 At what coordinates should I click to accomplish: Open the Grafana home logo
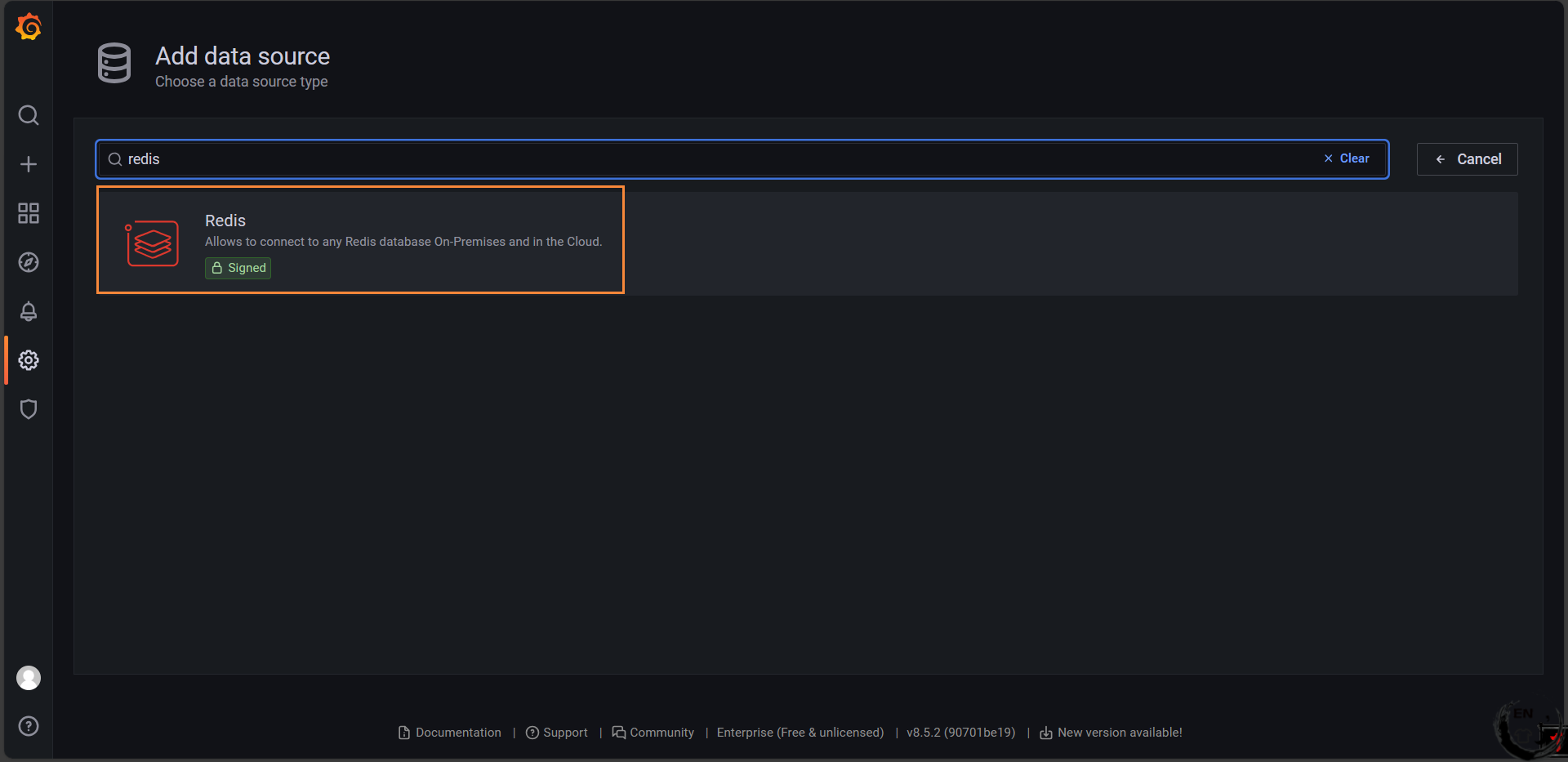(29, 27)
